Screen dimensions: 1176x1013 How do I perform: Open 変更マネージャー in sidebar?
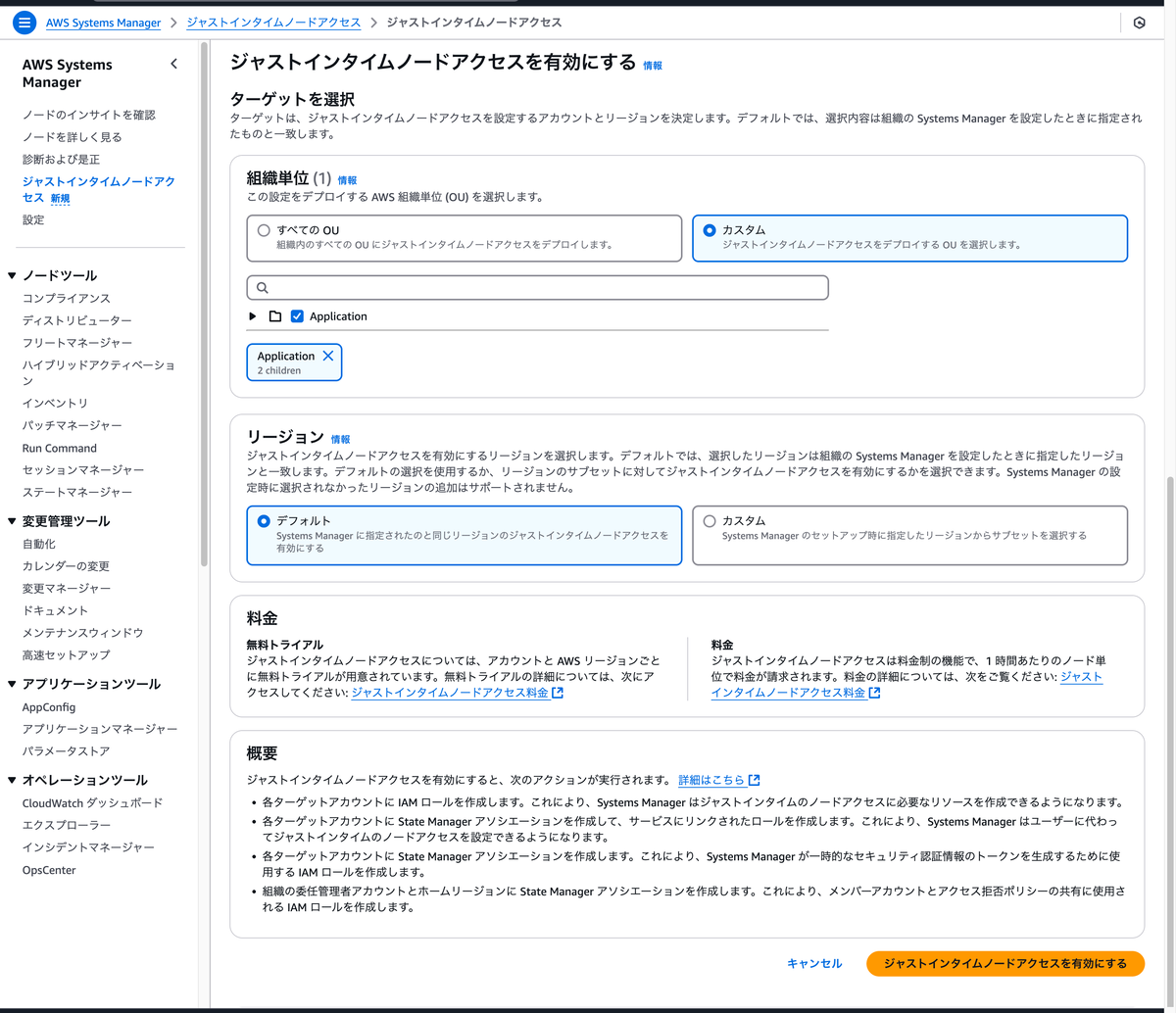point(67,588)
